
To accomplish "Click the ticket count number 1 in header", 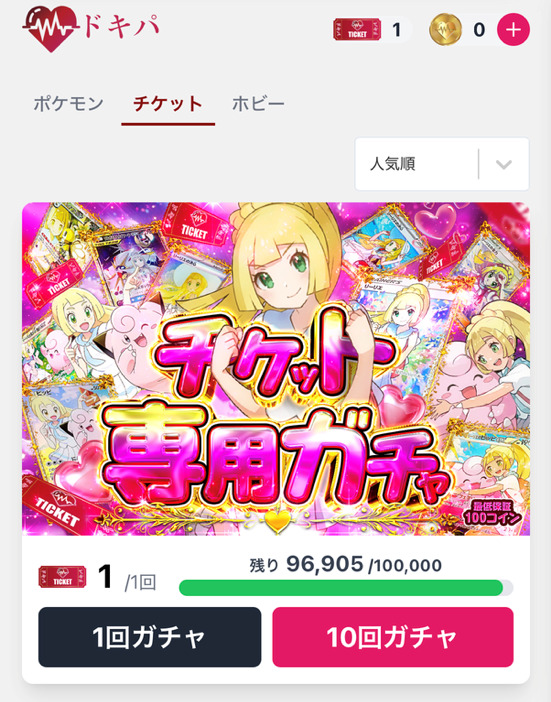I will tap(396, 30).
